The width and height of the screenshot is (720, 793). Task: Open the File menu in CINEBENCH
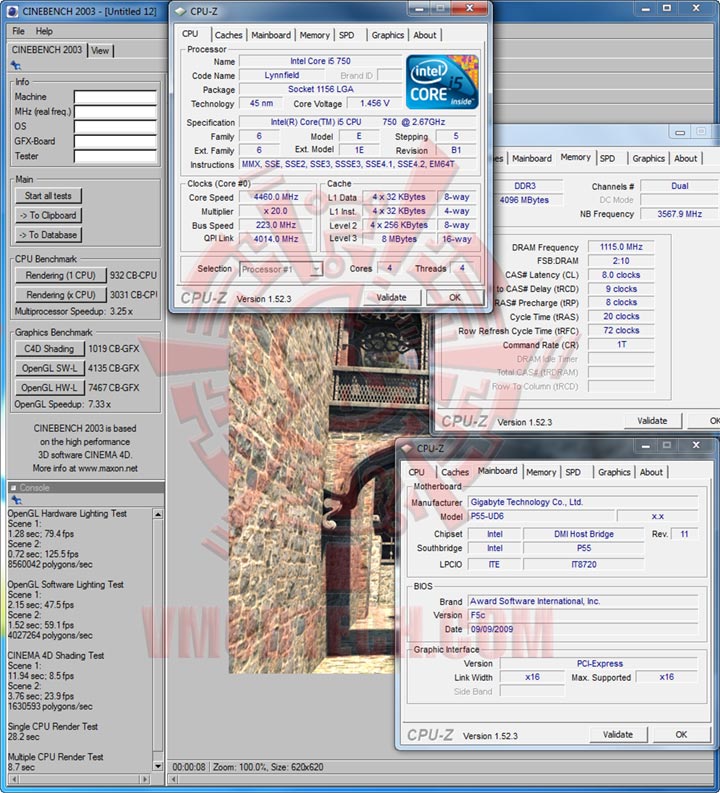[x=18, y=31]
